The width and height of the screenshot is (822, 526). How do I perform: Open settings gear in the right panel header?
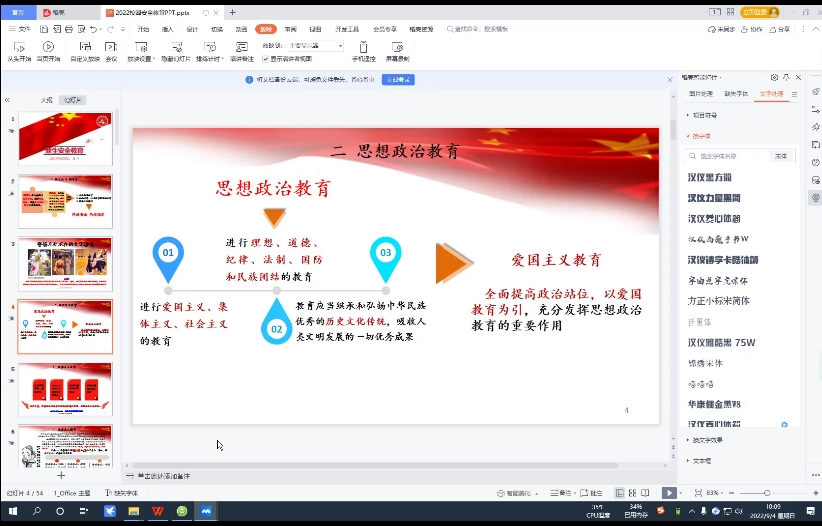click(x=774, y=77)
